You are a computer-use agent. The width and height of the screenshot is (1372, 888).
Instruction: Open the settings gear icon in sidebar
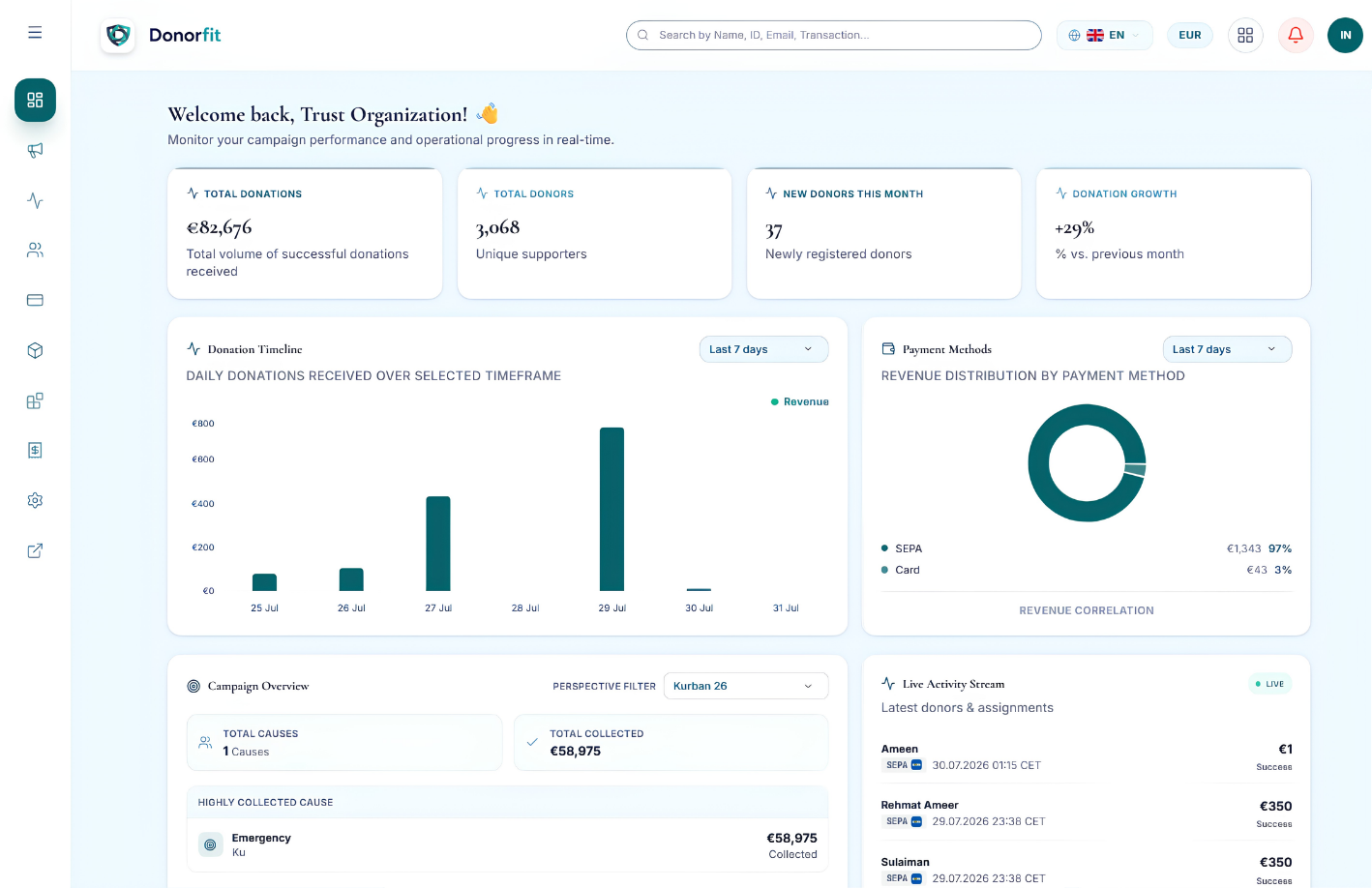(35, 500)
